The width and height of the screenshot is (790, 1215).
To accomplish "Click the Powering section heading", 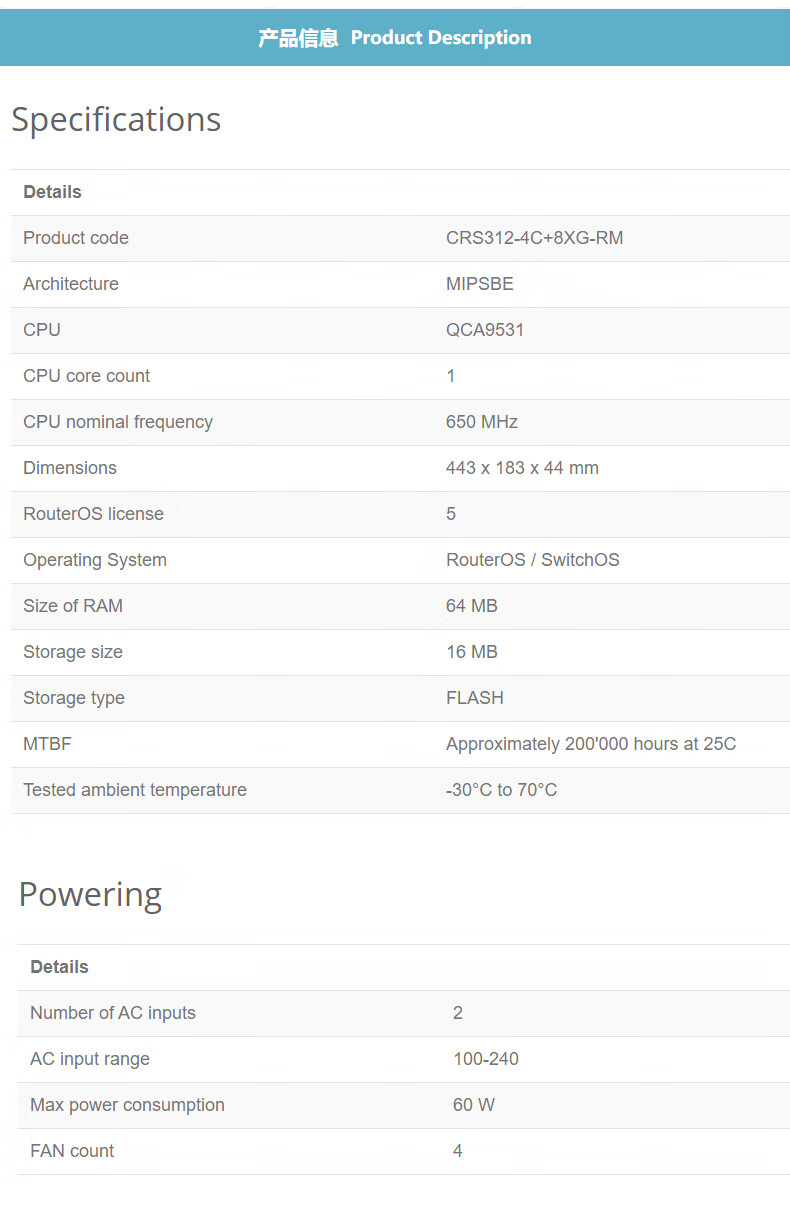I will pyautogui.click(x=90, y=894).
